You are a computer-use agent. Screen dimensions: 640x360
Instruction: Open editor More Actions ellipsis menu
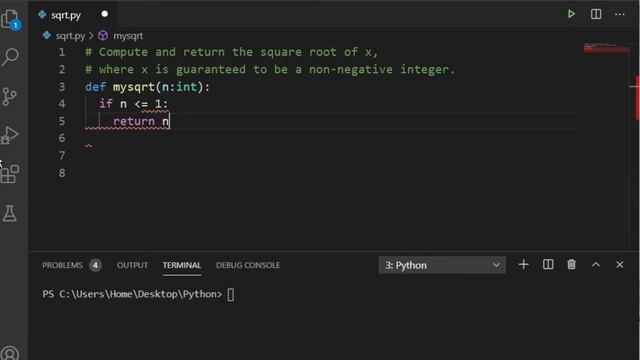(x=620, y=15)
